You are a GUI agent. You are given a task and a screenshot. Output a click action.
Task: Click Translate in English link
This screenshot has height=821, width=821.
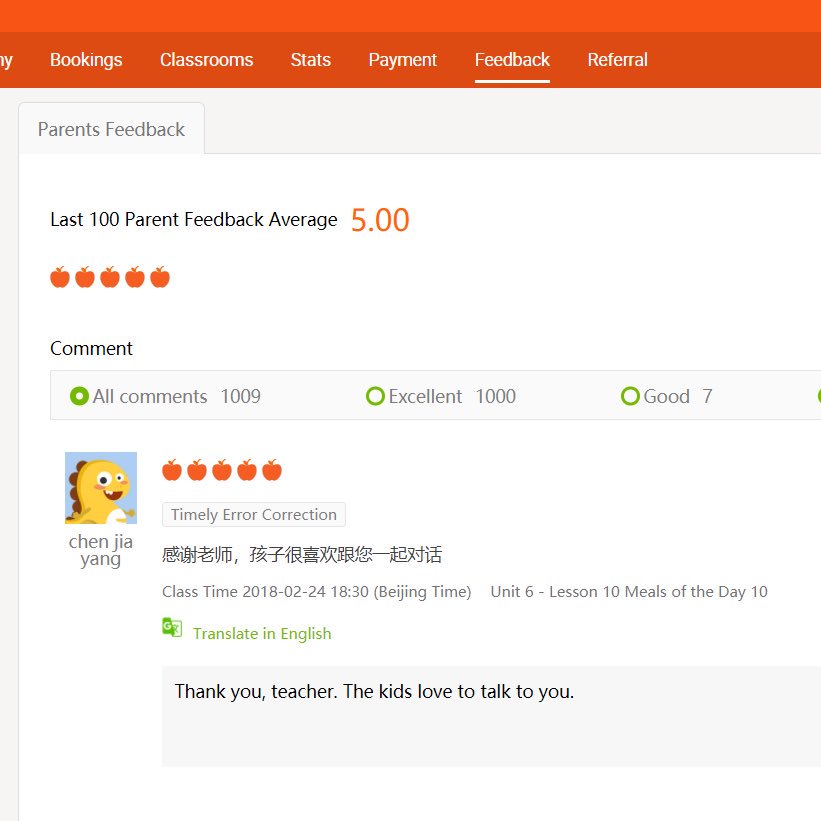[262, 634]
